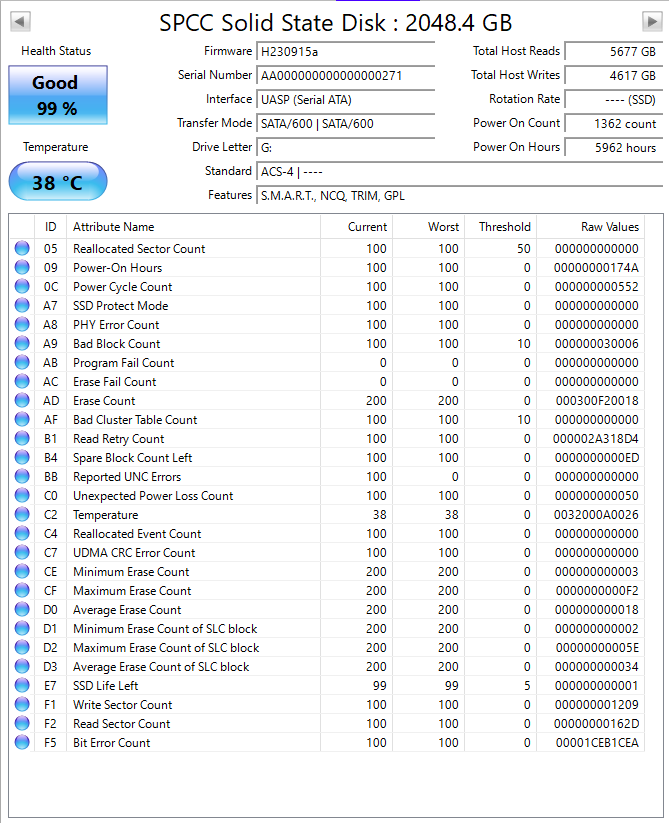Click the status orb beside Bit Error Count
Screen dimensions: 669x823
click(x=22, y=743)
